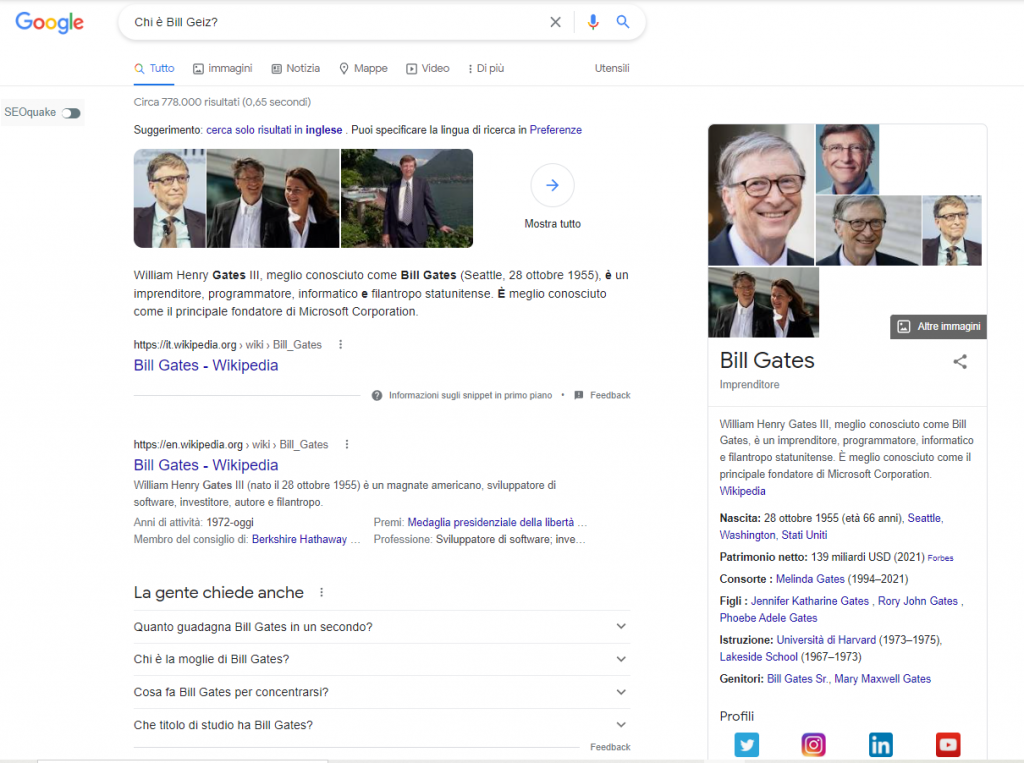Open the Melinda Gates link

810,579
